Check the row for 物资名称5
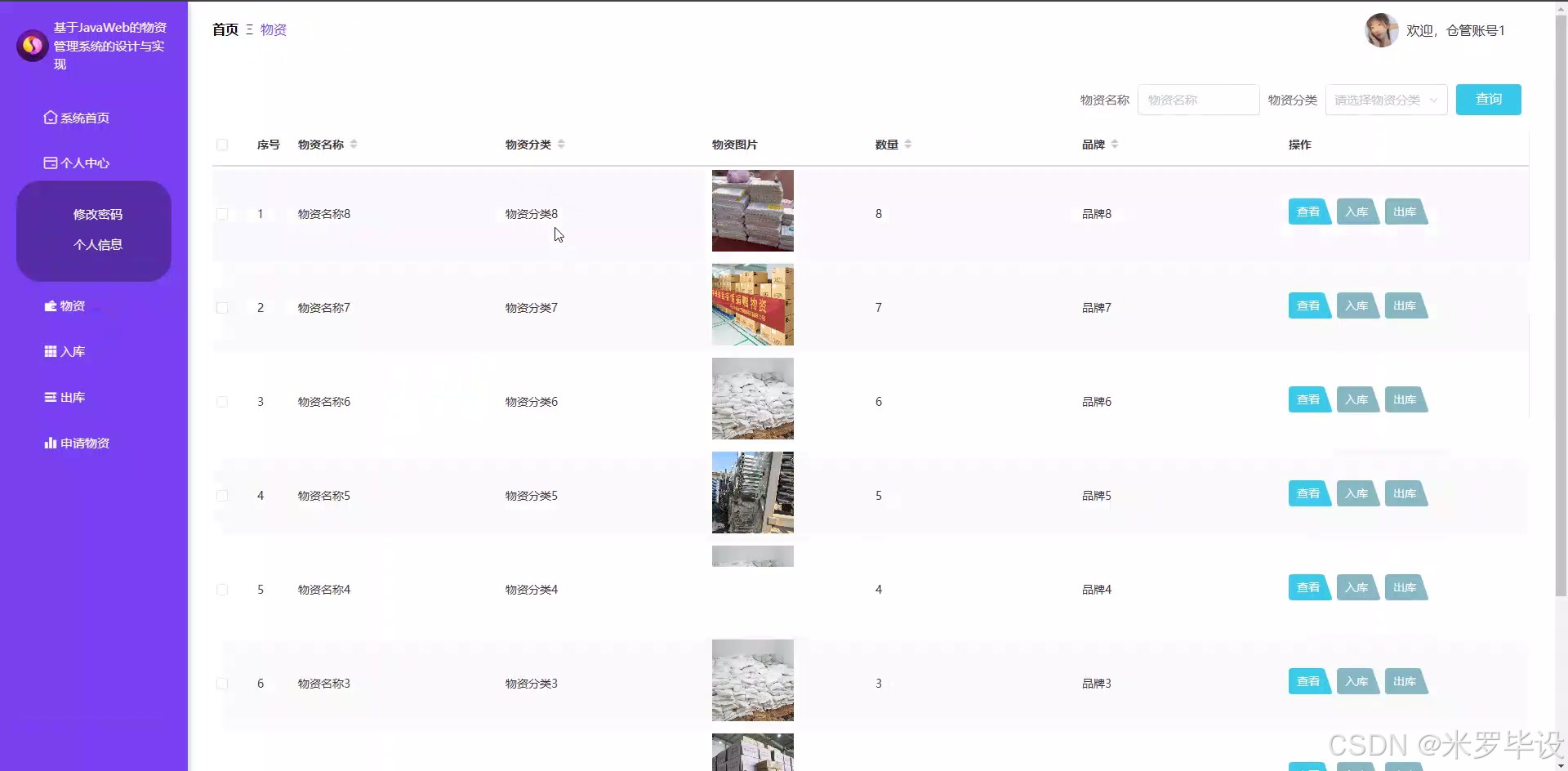 tap(222, 496)
